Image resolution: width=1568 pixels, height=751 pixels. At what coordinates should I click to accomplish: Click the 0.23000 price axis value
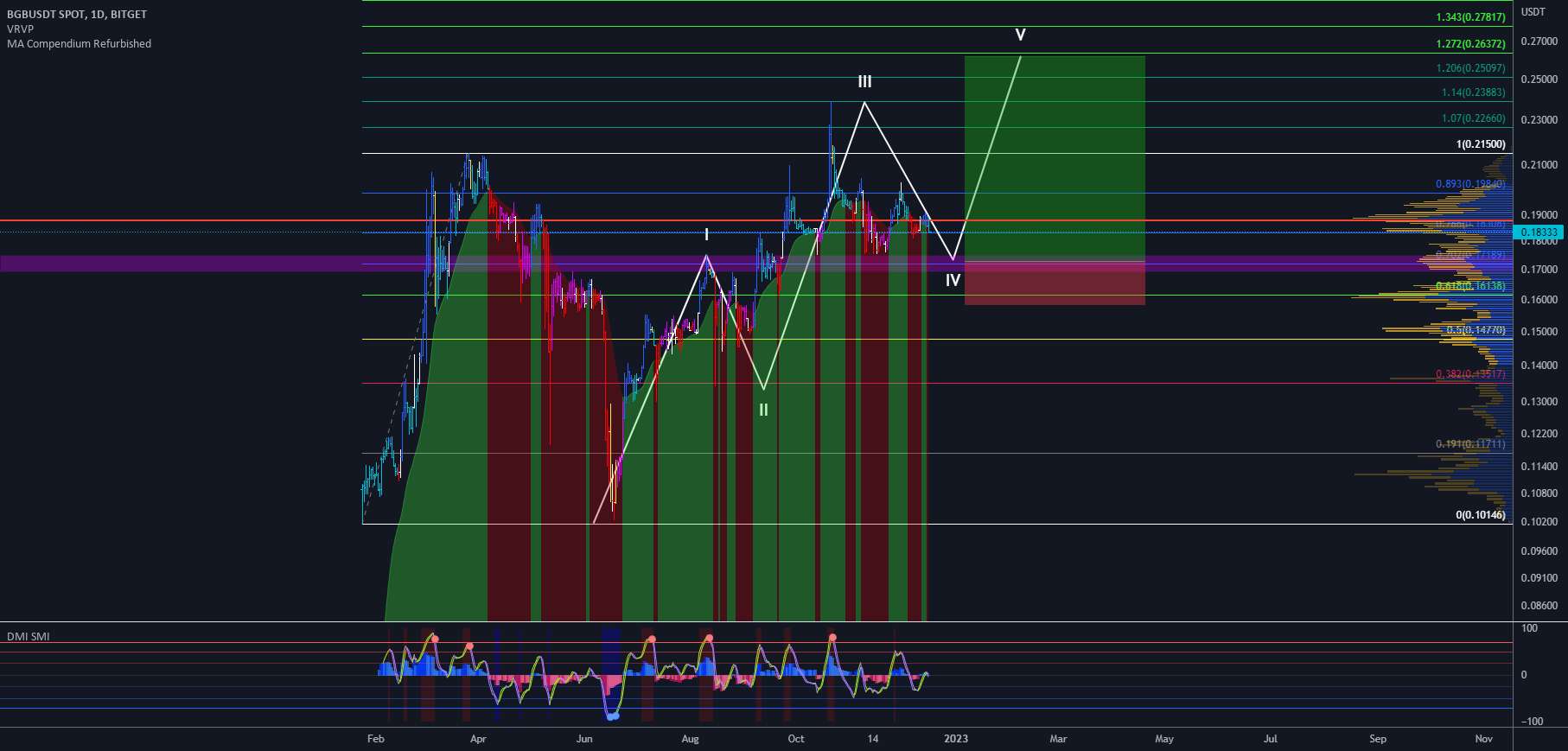[1539, 120]
